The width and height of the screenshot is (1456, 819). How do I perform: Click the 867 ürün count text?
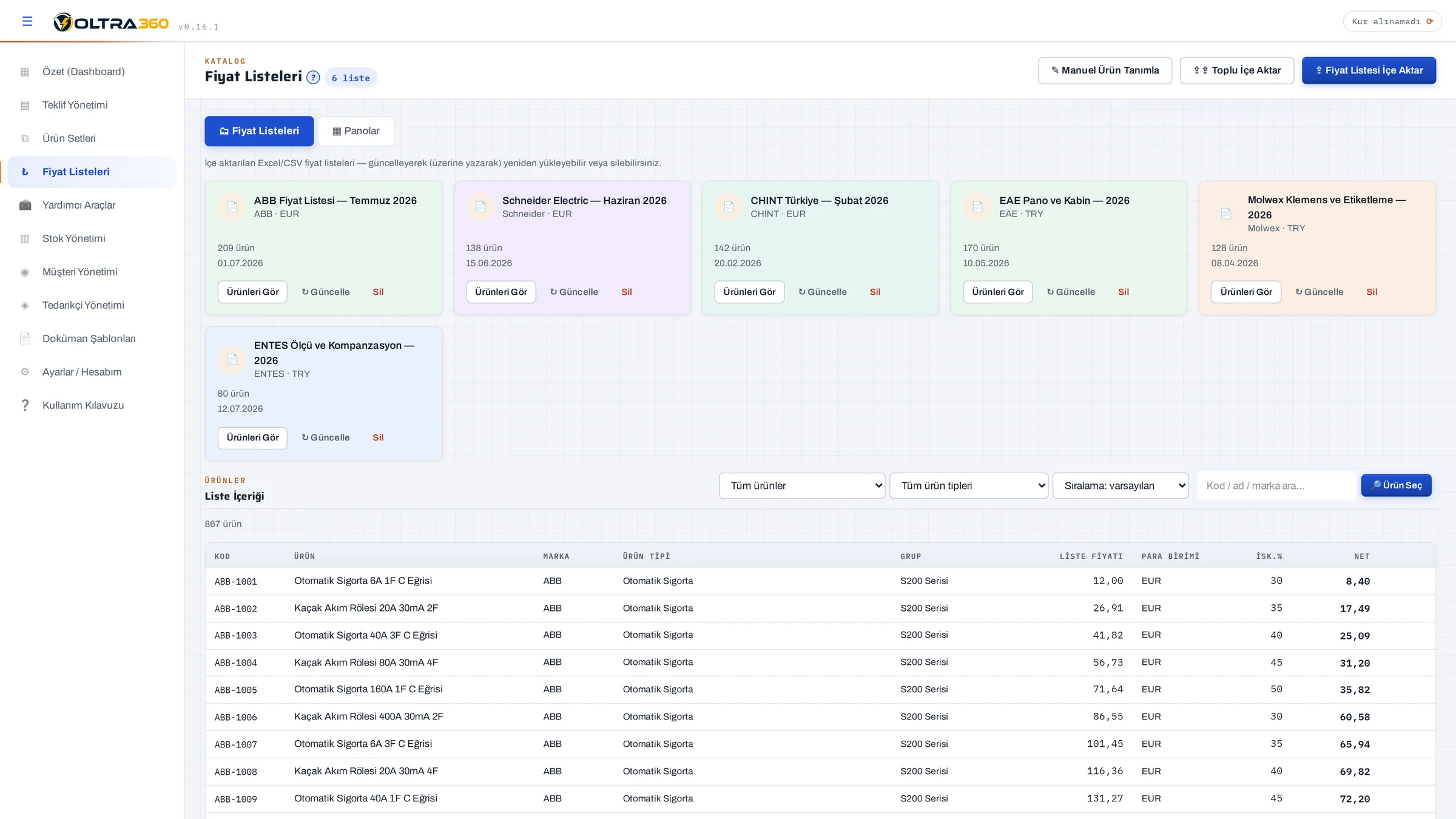point(223,524)
